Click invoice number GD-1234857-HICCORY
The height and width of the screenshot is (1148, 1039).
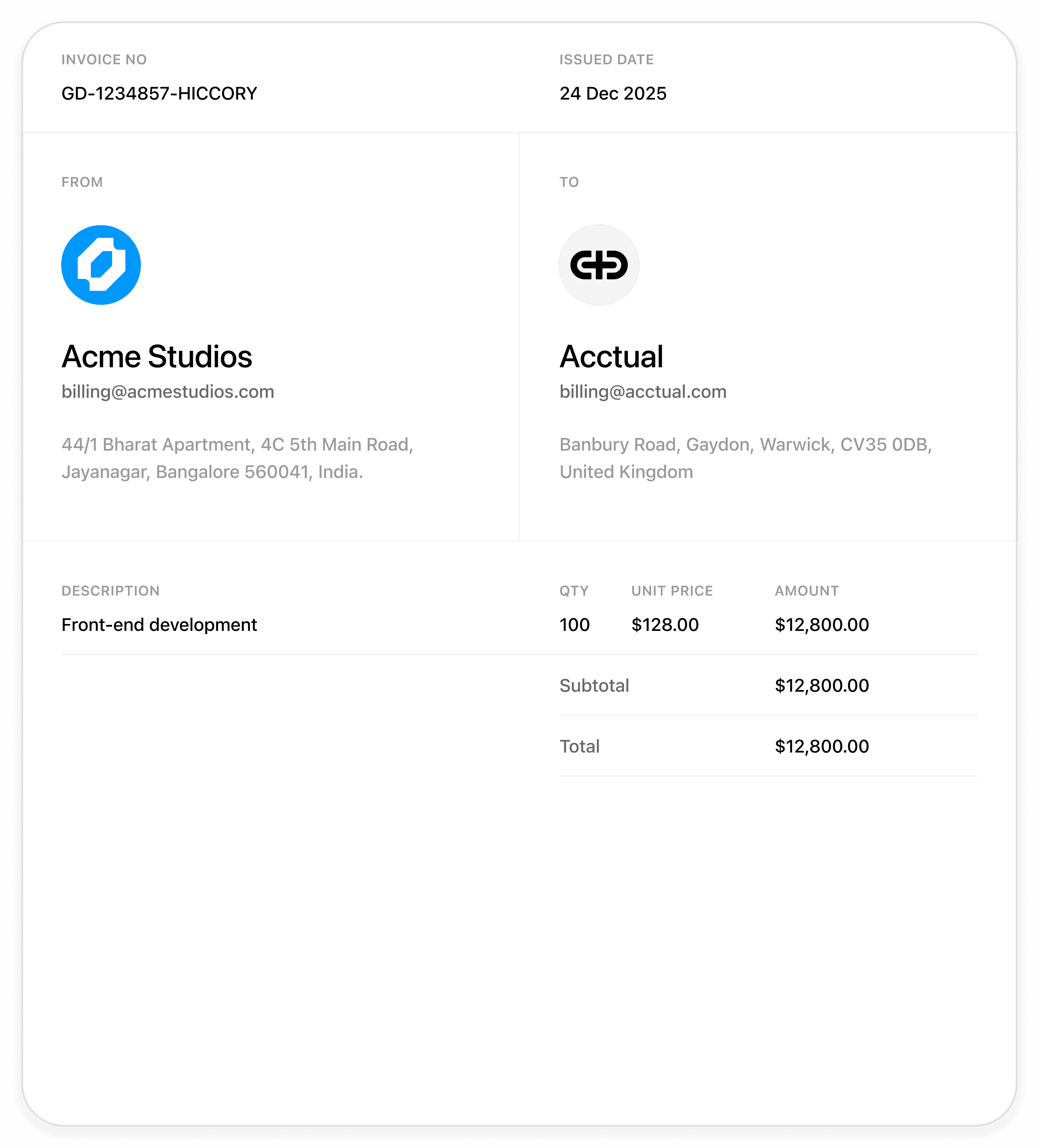(x=159, y=94)
